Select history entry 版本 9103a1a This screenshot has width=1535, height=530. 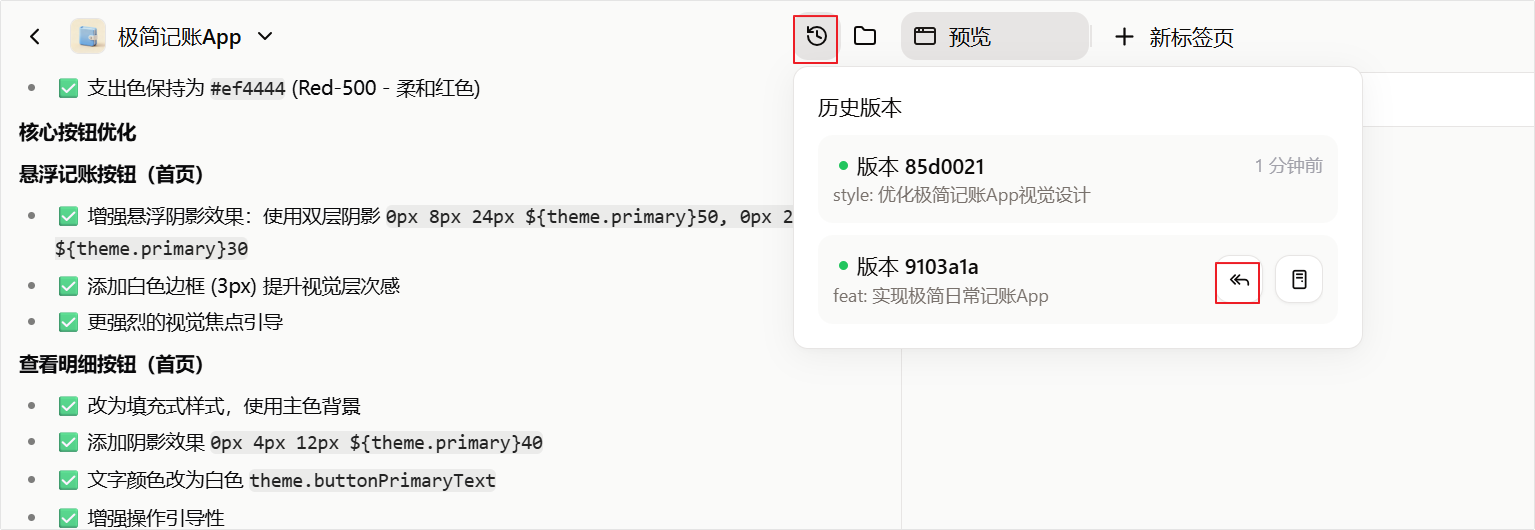coord(1077,279)
